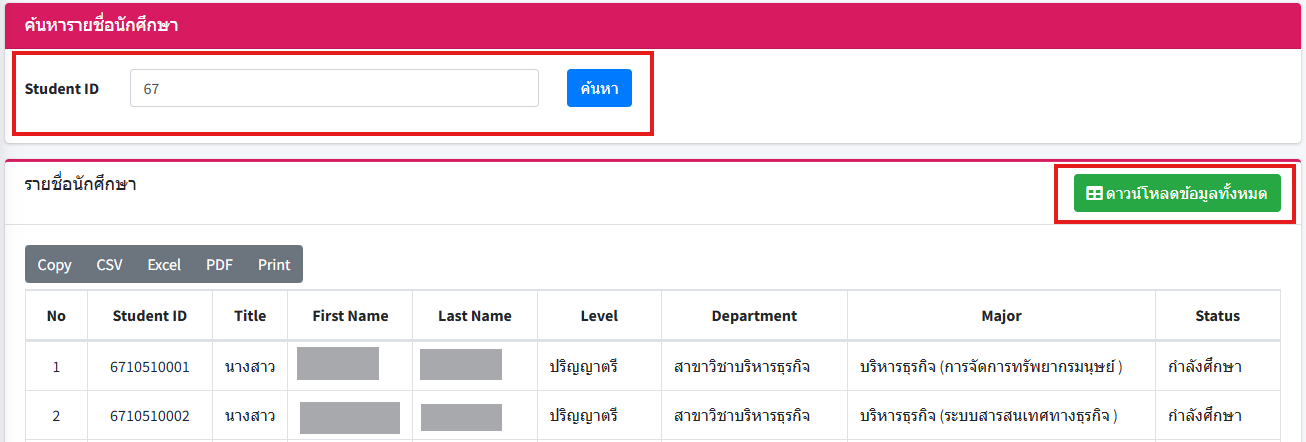Sort by the Department column header
Screen dimensions: 1306x442
point(754,316)
